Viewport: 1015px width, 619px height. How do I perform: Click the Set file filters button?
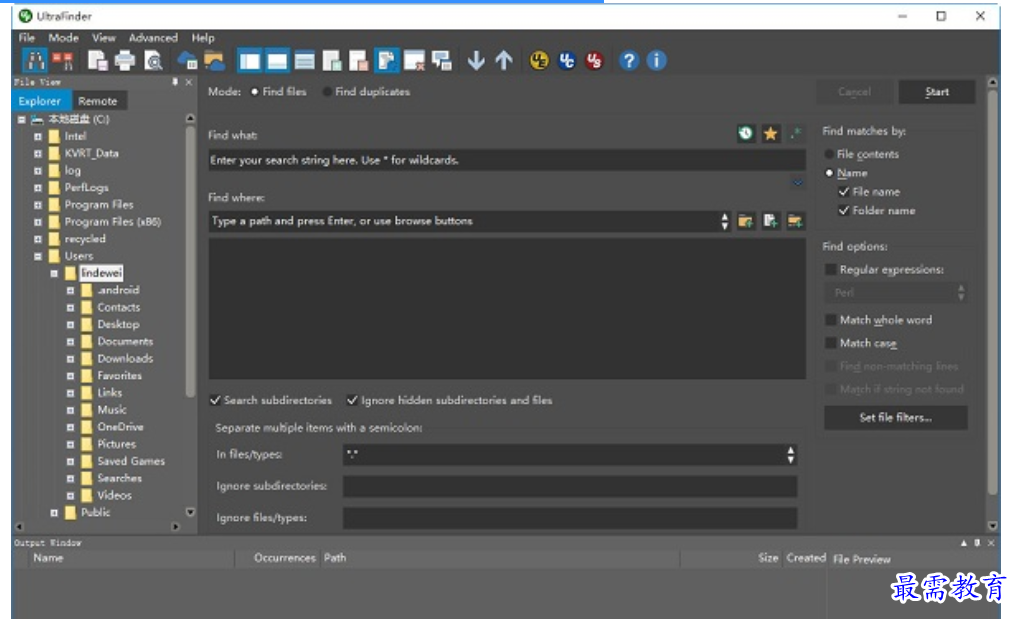point(896,418)
